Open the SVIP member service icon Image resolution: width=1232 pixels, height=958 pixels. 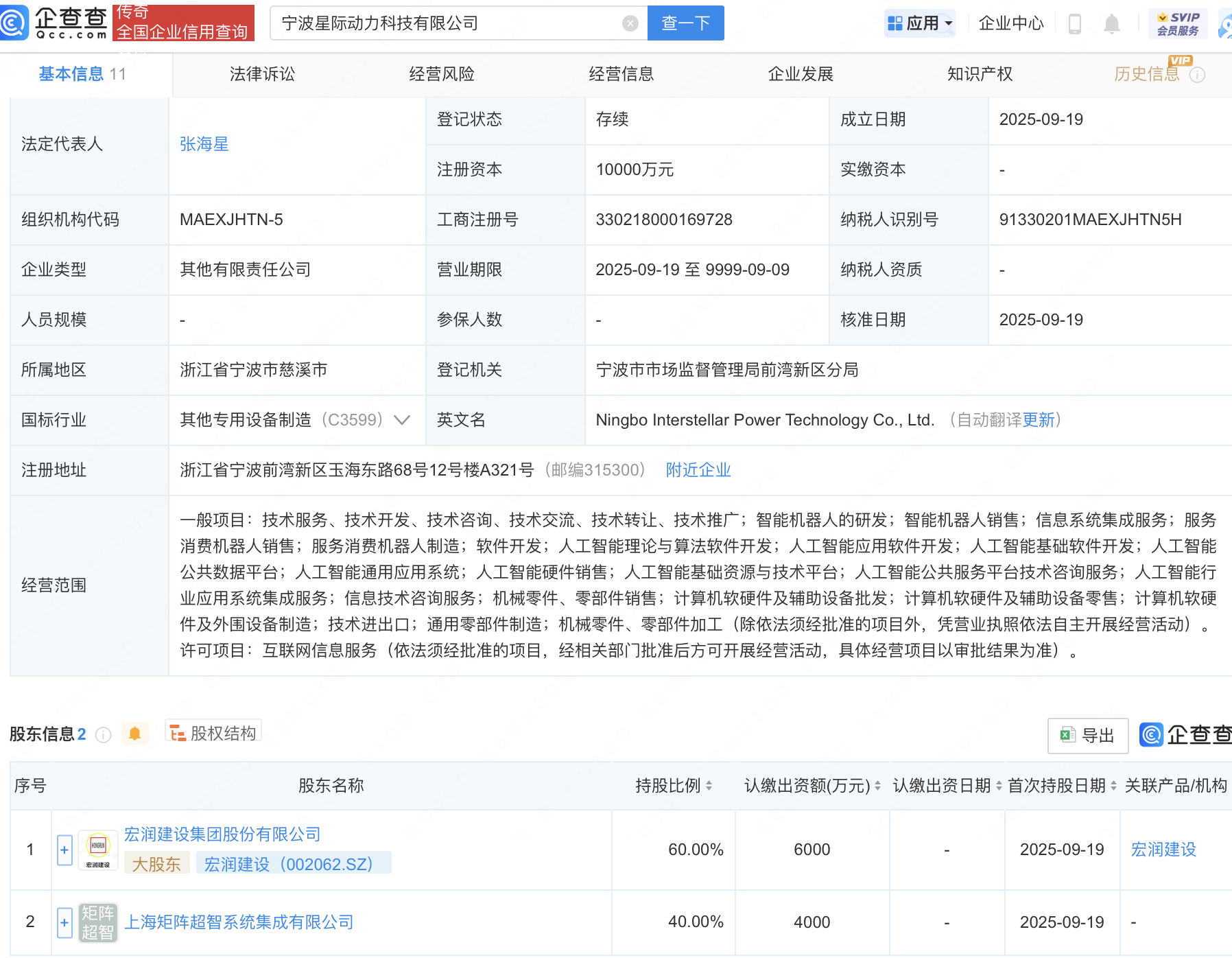1177,23
